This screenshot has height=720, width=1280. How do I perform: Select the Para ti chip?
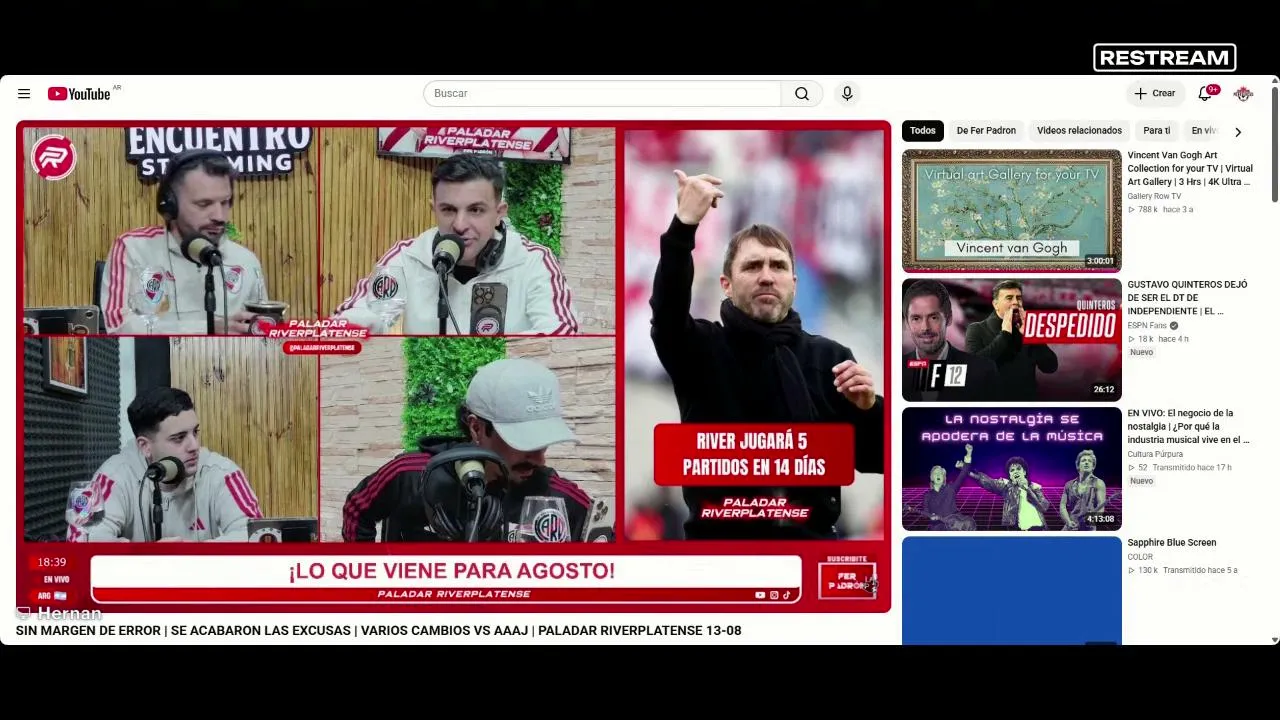[x=1157, y=131]
